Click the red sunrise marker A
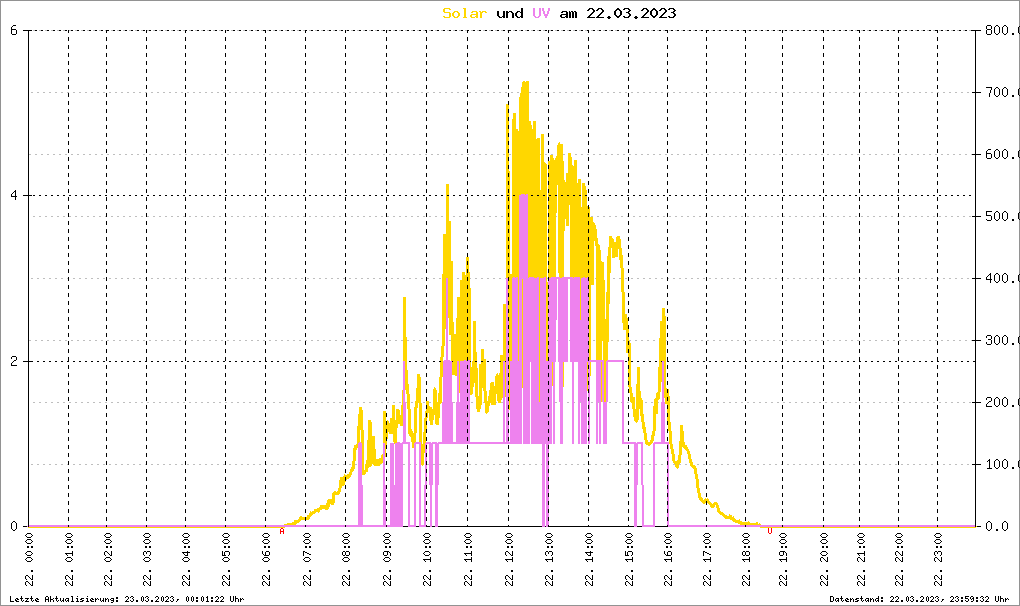 tap(282, 531)
